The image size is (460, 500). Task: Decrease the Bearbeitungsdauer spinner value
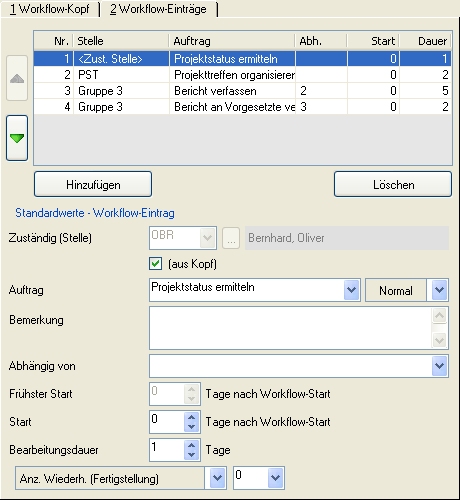[191, 454]
